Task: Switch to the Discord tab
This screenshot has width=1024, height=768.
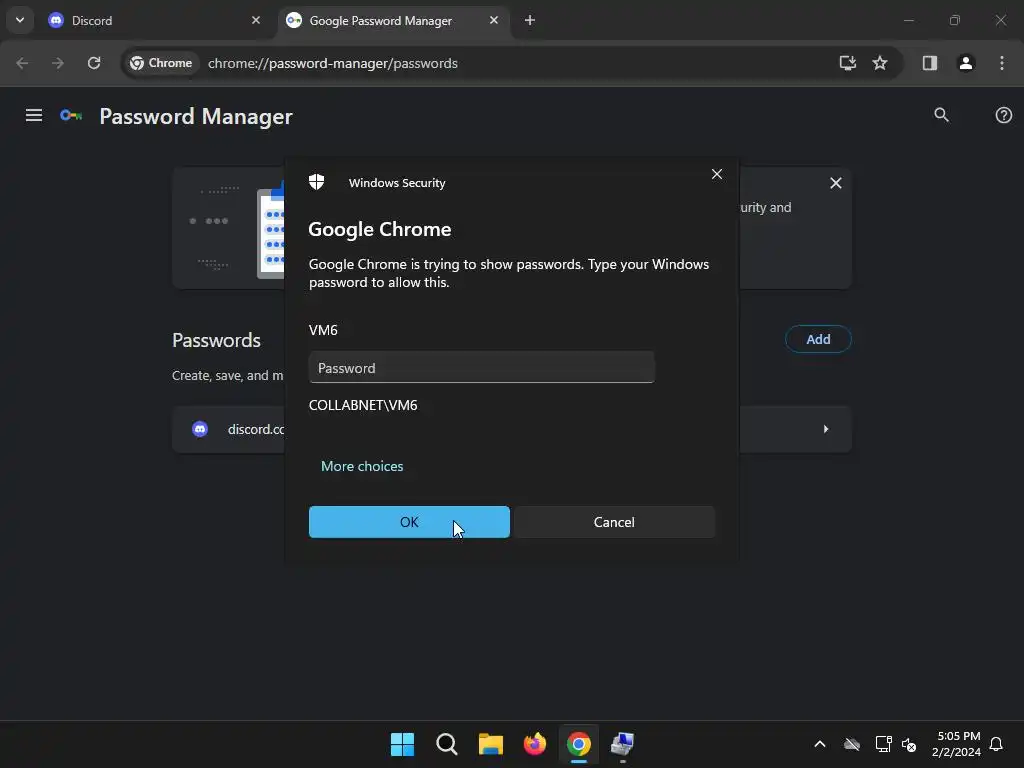Action: [155, 20]
